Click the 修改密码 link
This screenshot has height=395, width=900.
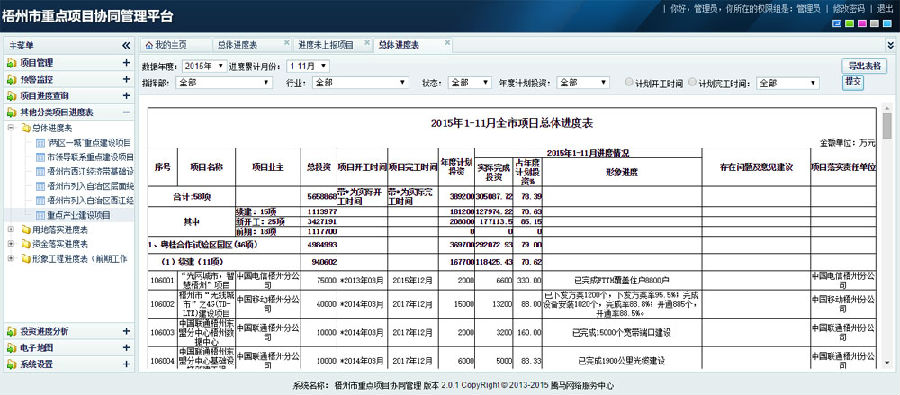coord(848,9)
